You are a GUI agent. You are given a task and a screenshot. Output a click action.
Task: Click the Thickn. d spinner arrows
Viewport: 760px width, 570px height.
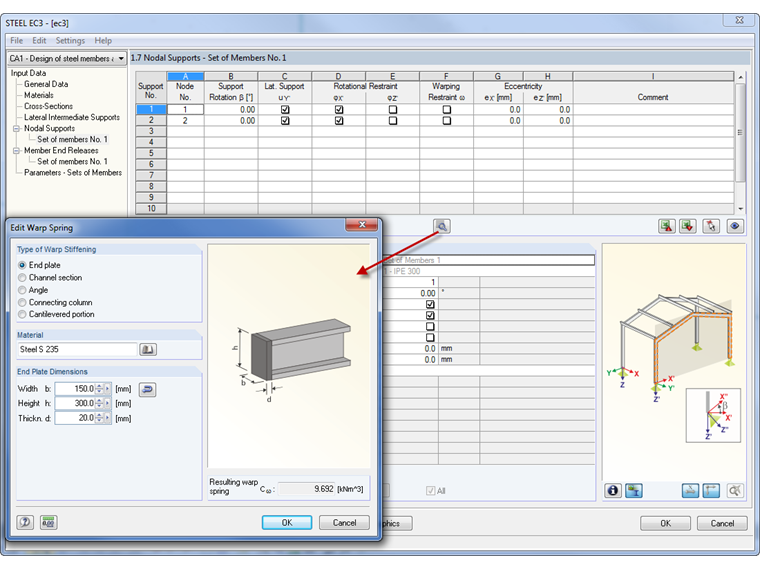[x=99, y=418]
